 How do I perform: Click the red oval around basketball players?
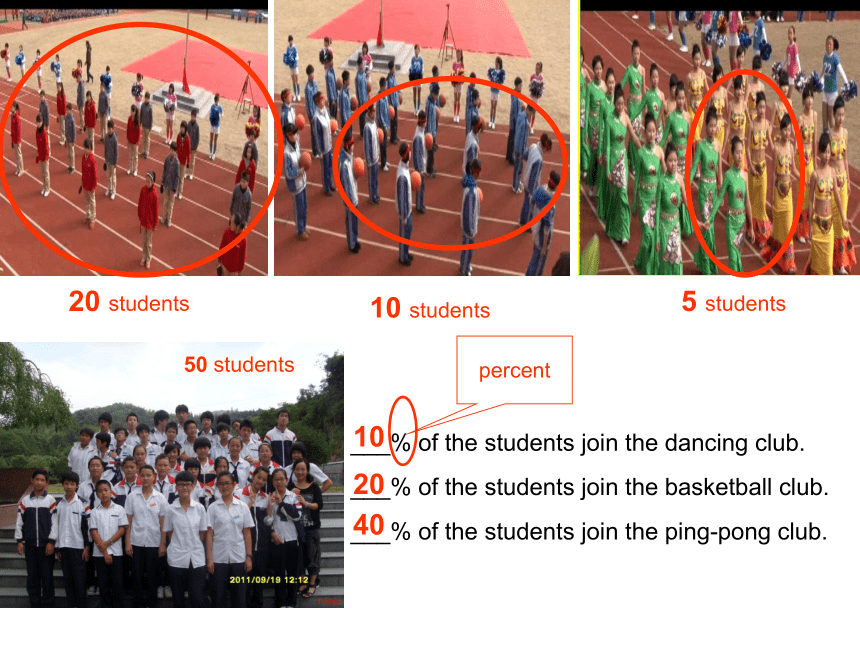tap(450, 163)
